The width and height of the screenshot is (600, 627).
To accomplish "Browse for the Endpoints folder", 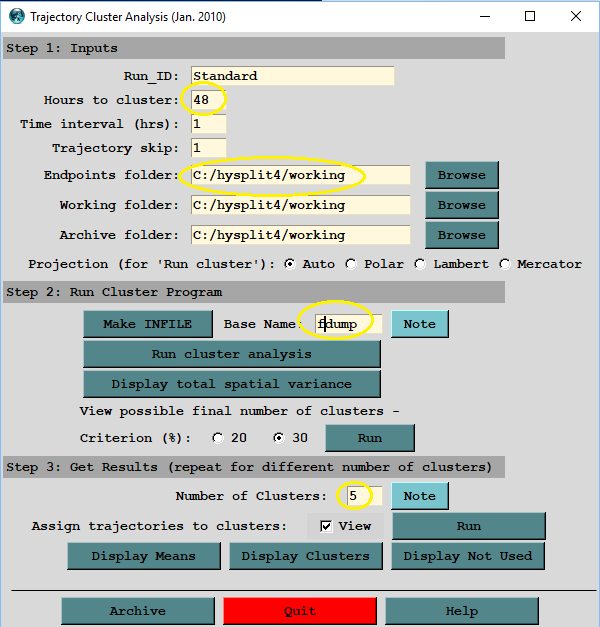I will point(461,175).
